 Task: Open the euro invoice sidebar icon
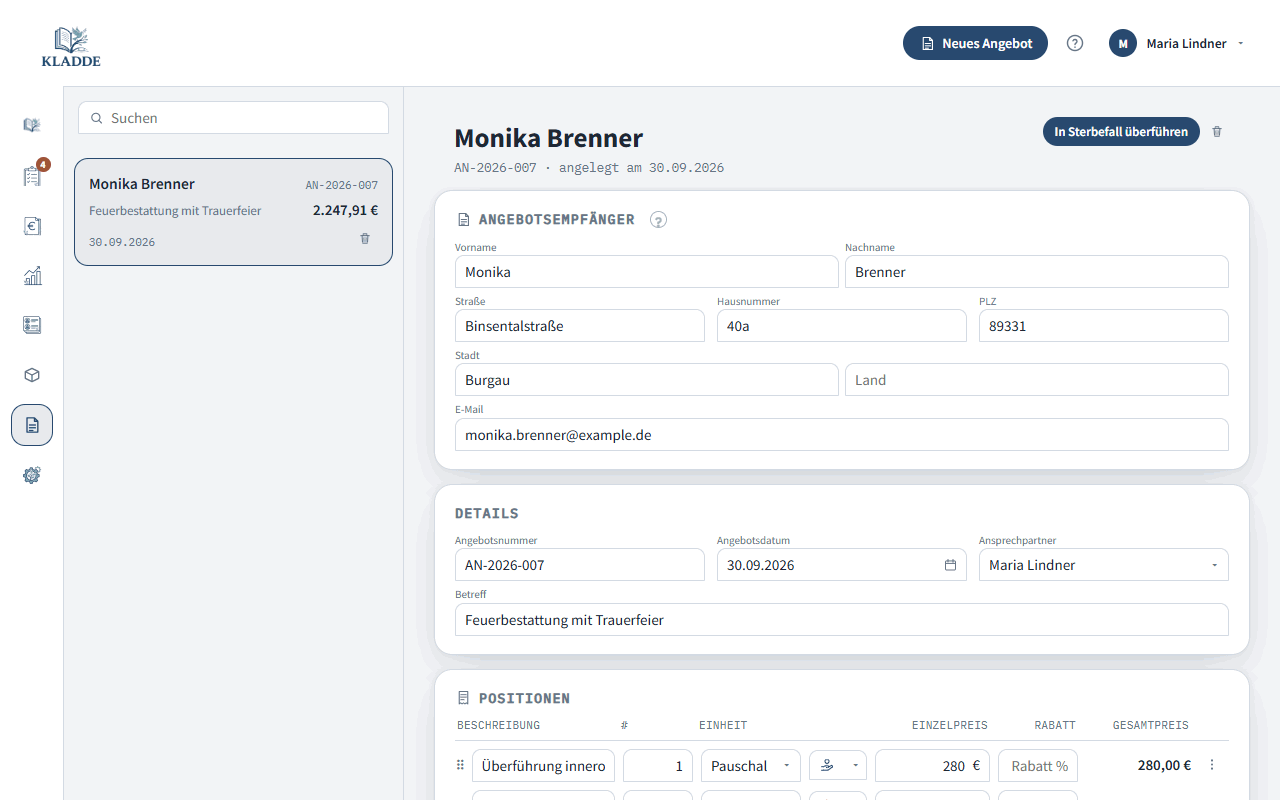pos(32,226)
